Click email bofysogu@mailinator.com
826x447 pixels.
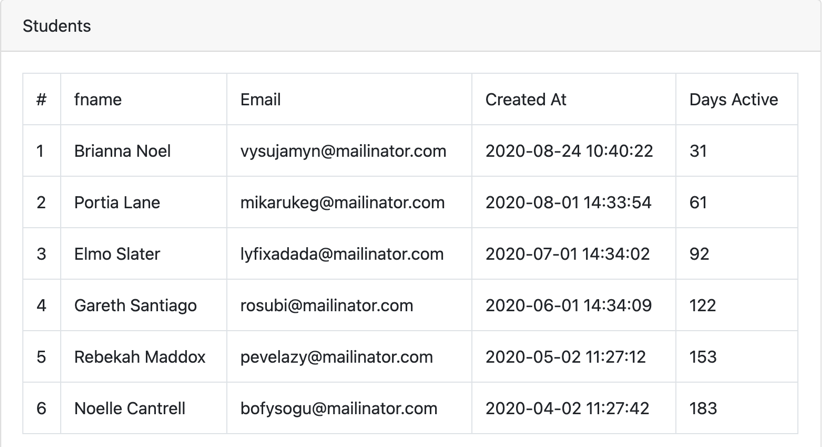(339, 409)
